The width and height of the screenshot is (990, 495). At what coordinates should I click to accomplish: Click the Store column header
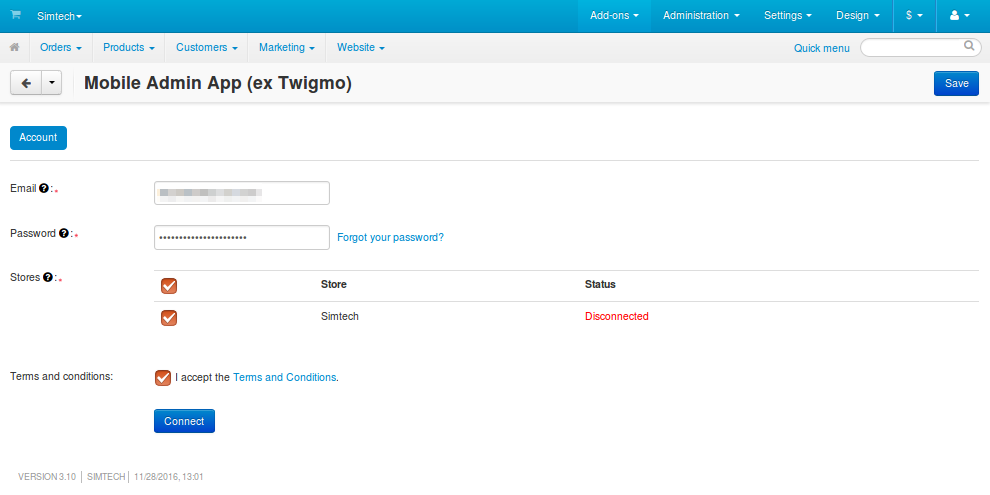pos(334,284)
